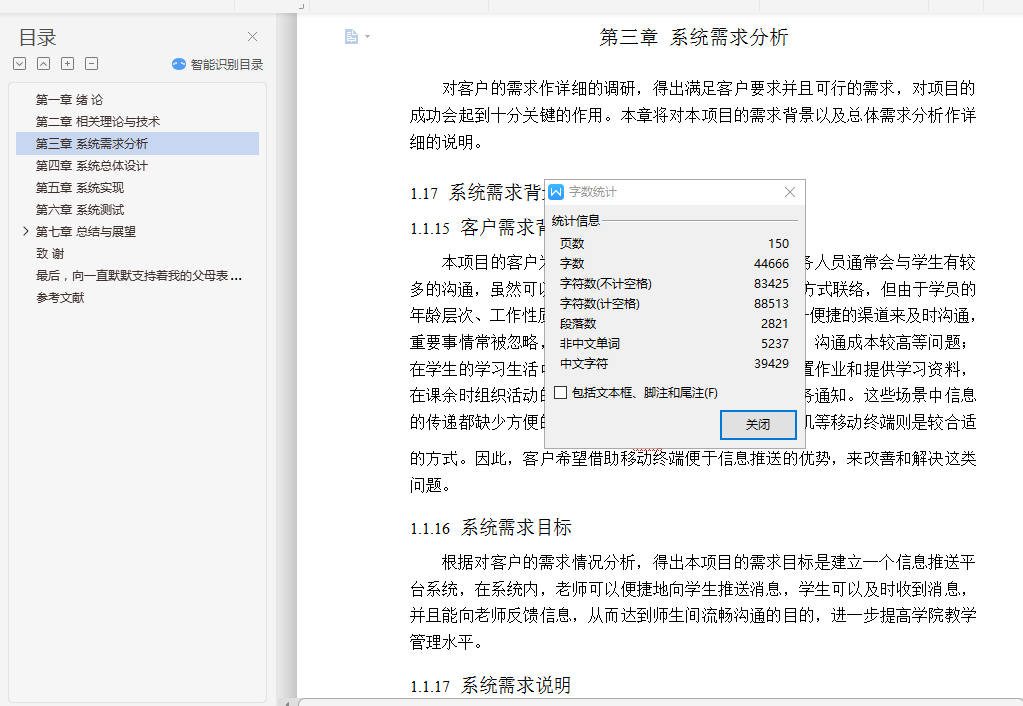The image size is (1023, 706).
Task: Click the WPS icon in 字数统计 title bar
Action: (x=556, y=192)
